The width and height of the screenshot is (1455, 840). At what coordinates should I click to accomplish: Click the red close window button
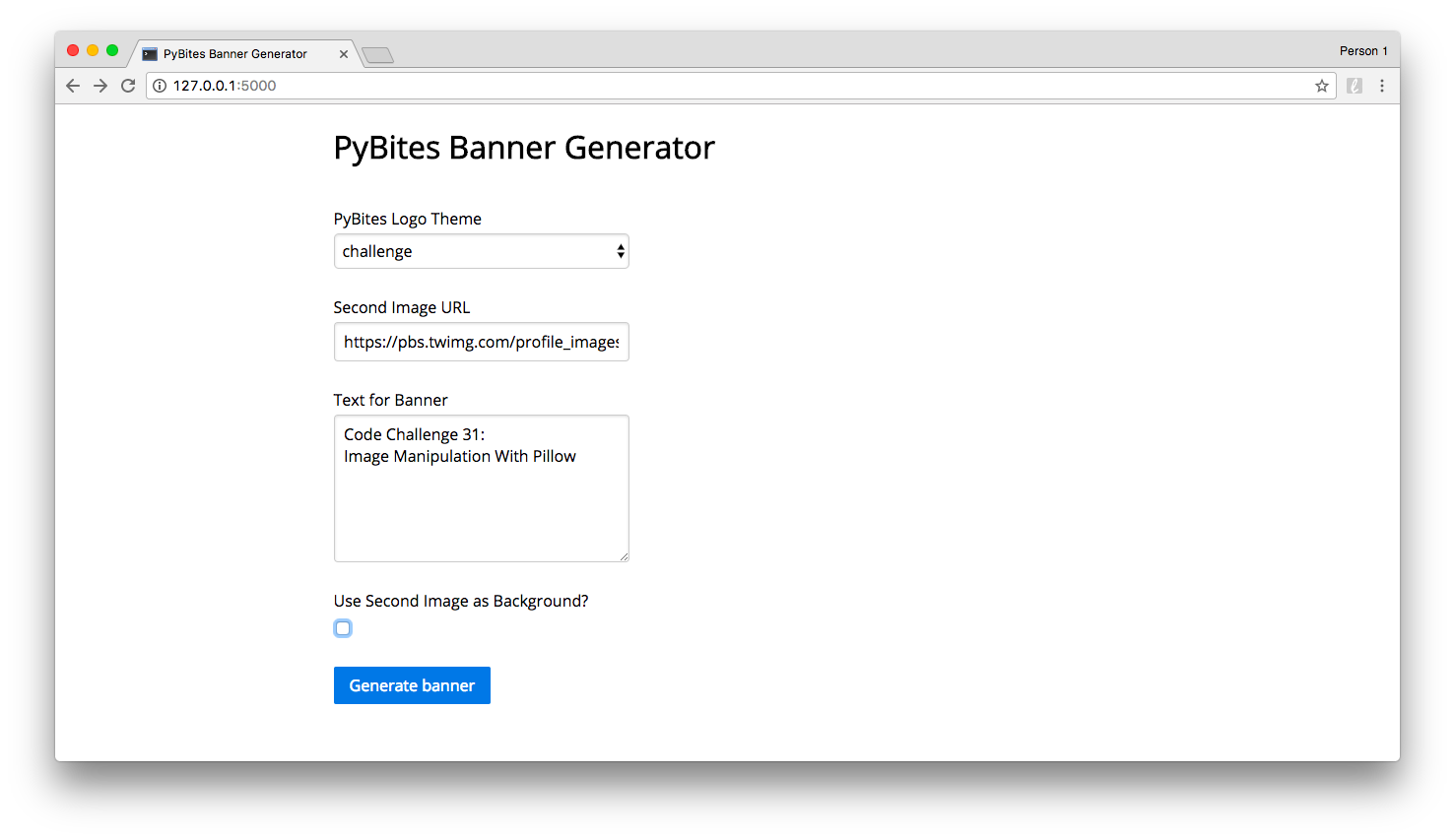[x=73, y=50]
